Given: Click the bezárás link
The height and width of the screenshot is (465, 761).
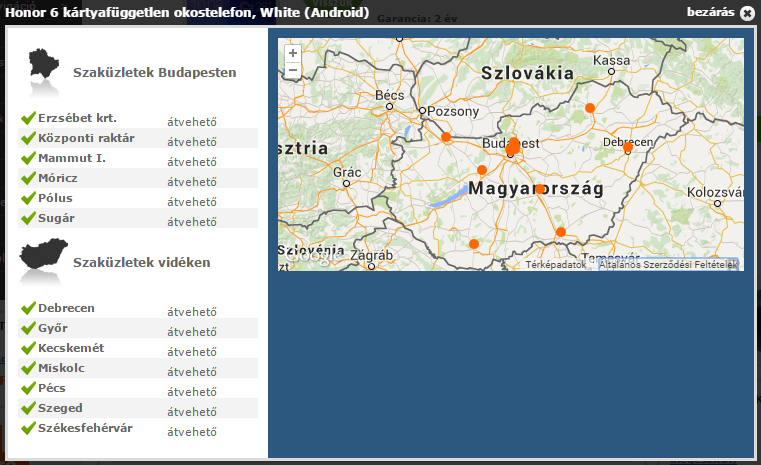Looking at the screenshot, I should click(711, 12).
